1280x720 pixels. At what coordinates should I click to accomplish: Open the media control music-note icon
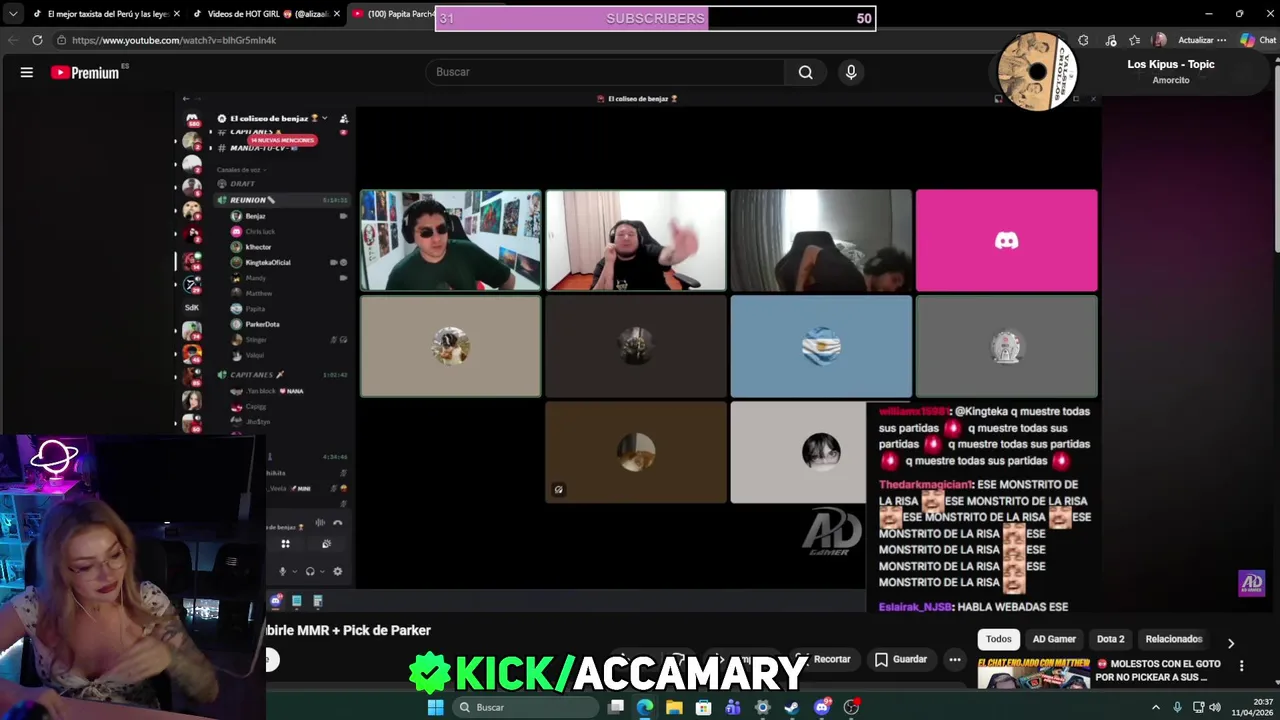point(1110,40)
